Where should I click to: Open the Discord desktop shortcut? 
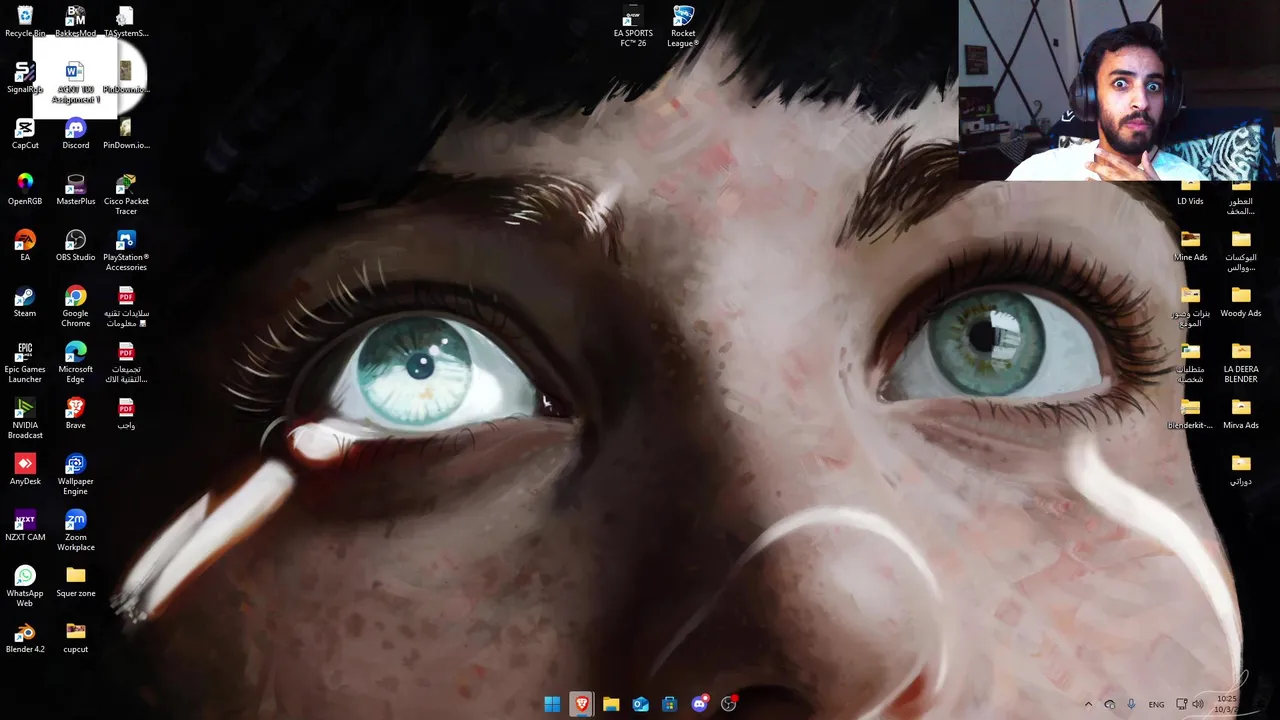(x=75, y=133)
